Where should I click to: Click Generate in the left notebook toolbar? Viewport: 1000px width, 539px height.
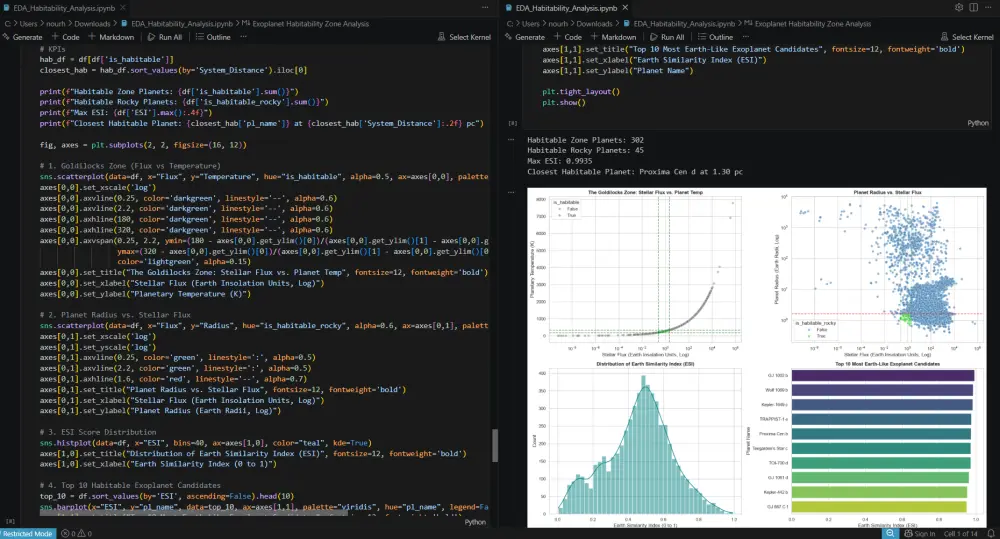click(22, 37)
